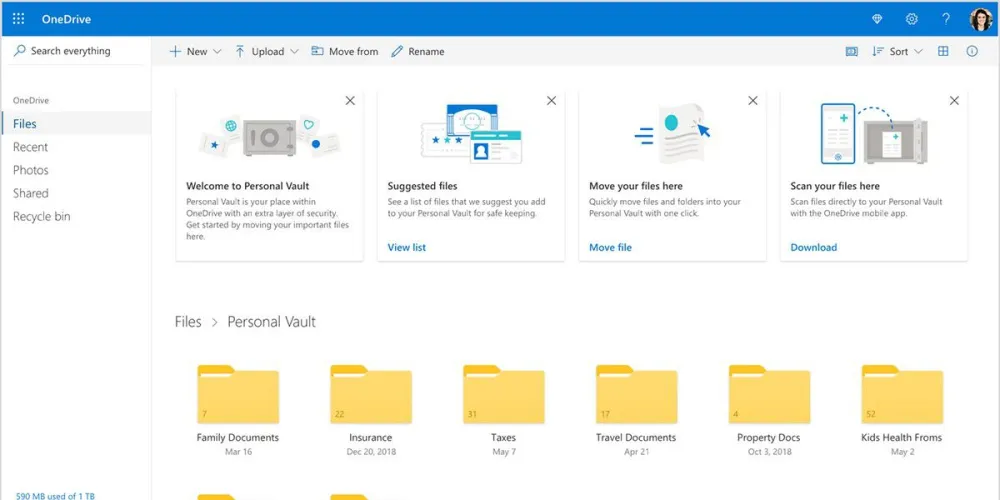This screenshot has width=1000, height=500.
Task: Open Photos in the left sidebar
Action: [x=31, y=170]
